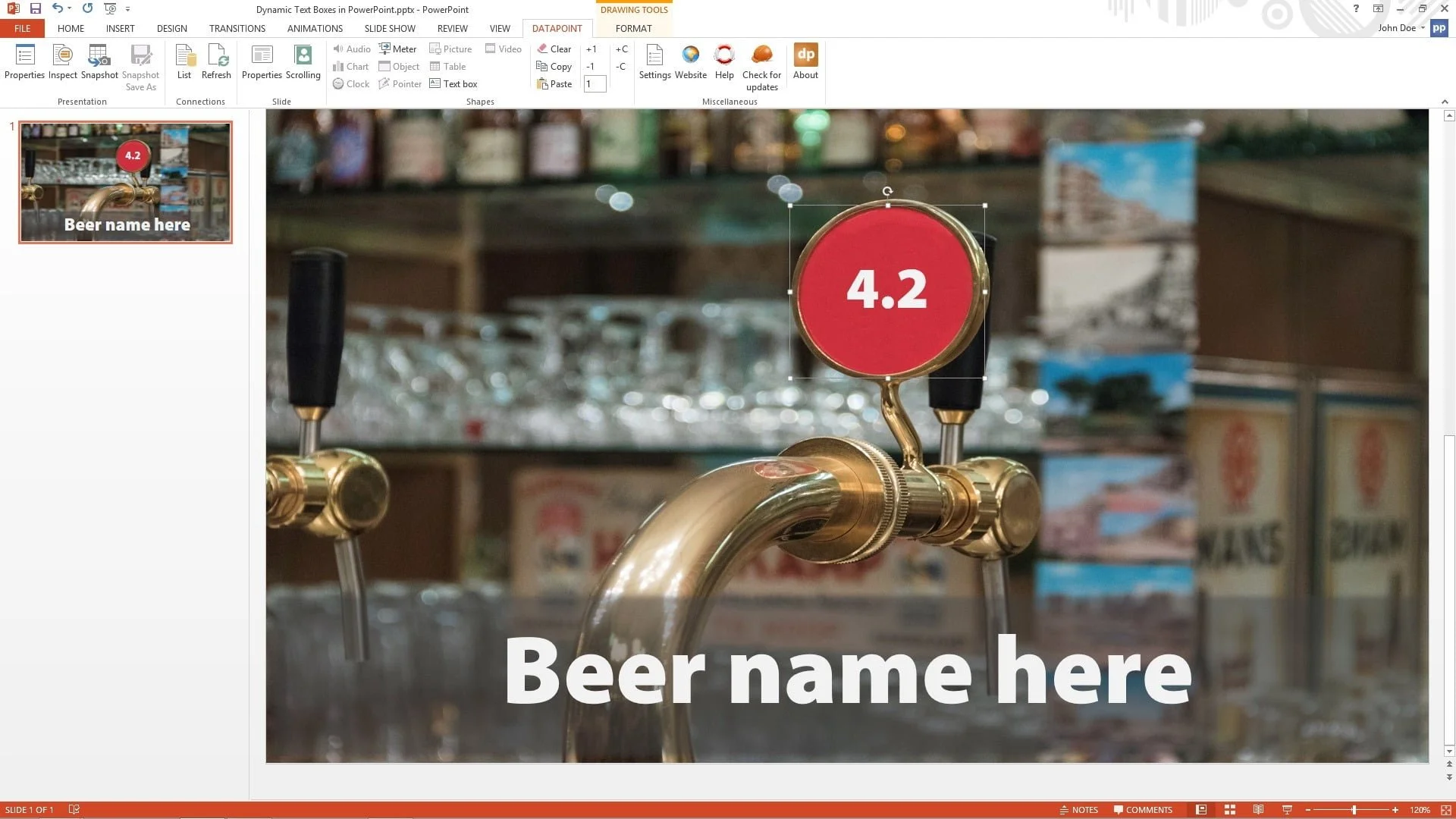Refresh the data connections
1456x819 pixels.
[216, 64]
